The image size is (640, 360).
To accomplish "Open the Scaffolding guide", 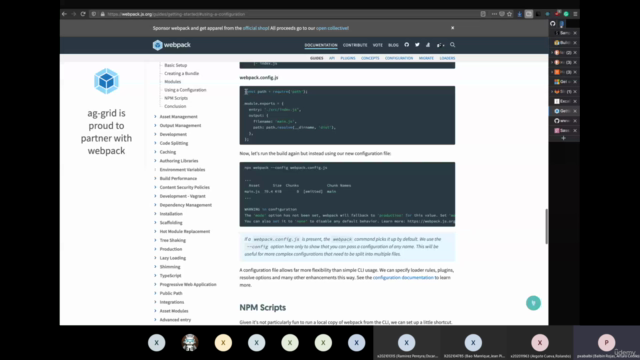I will pos(171,222).
